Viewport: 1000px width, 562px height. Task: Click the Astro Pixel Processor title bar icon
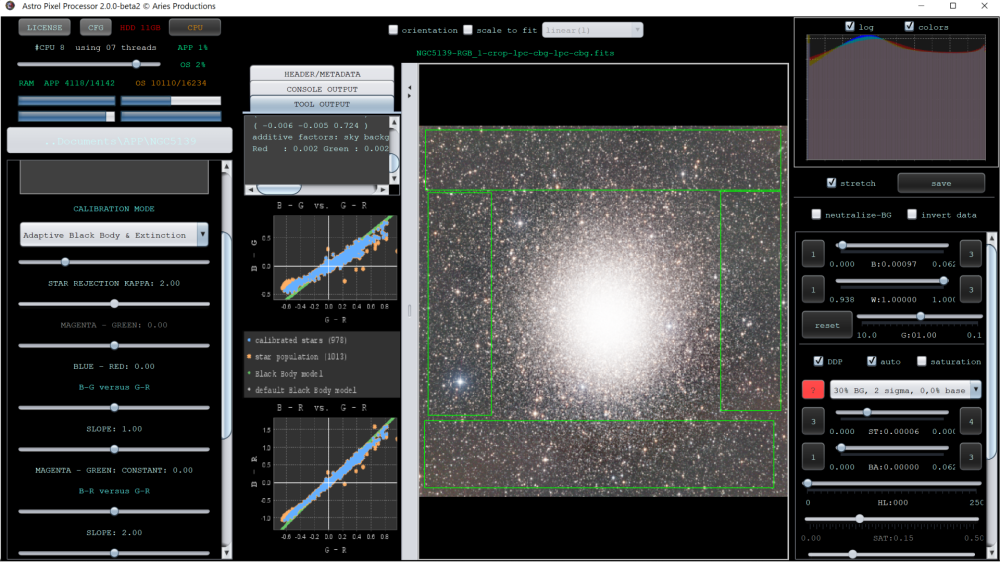click(x=10, y=6)
